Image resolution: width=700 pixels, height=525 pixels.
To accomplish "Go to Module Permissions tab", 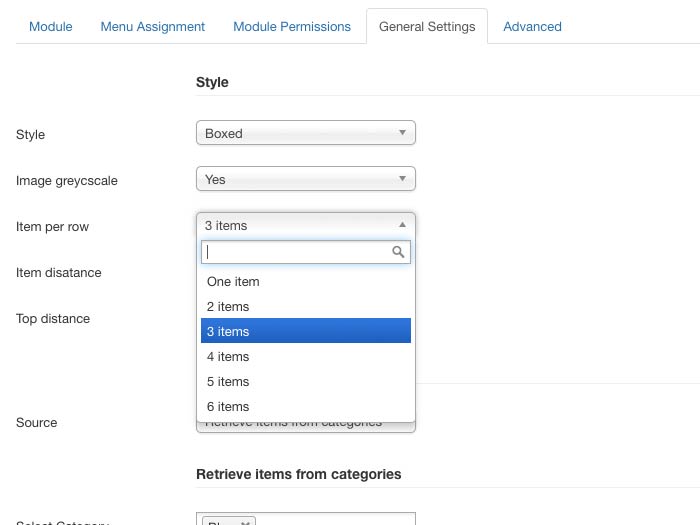I will click(x=292, y=26).
